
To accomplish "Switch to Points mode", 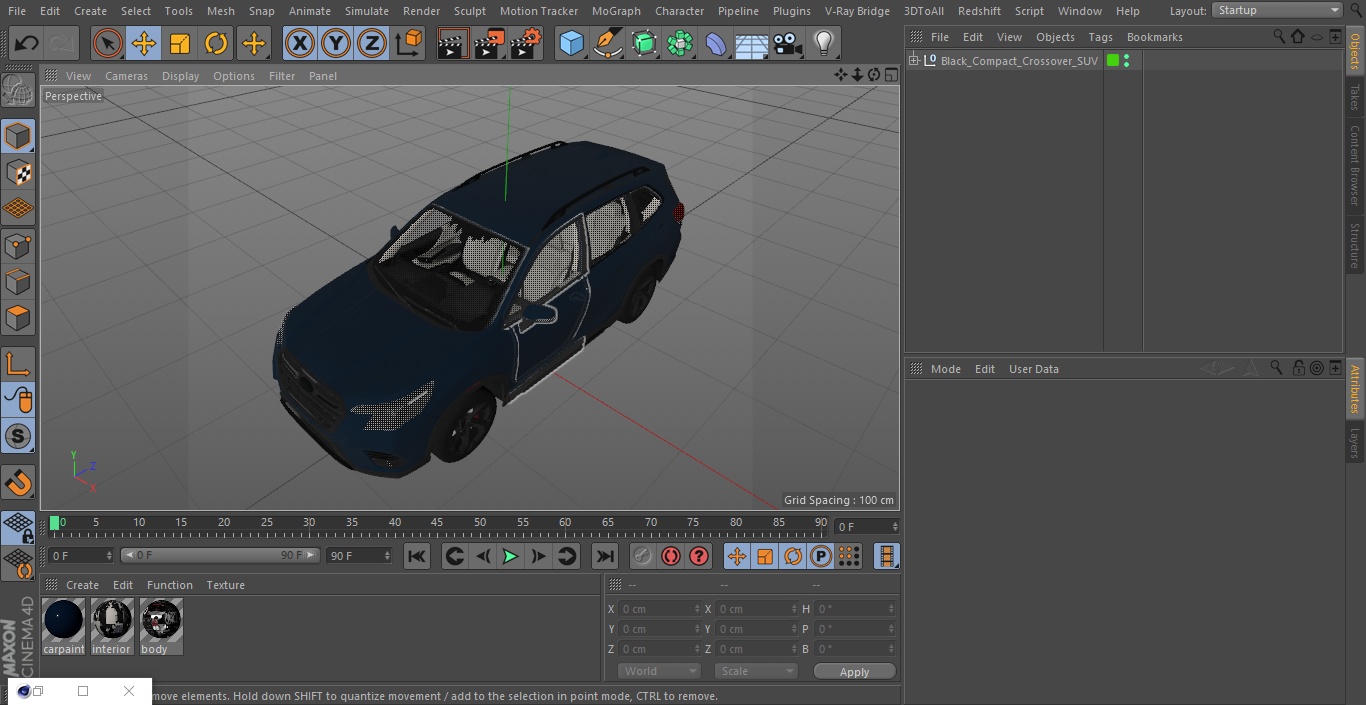I will pos(18,245).
